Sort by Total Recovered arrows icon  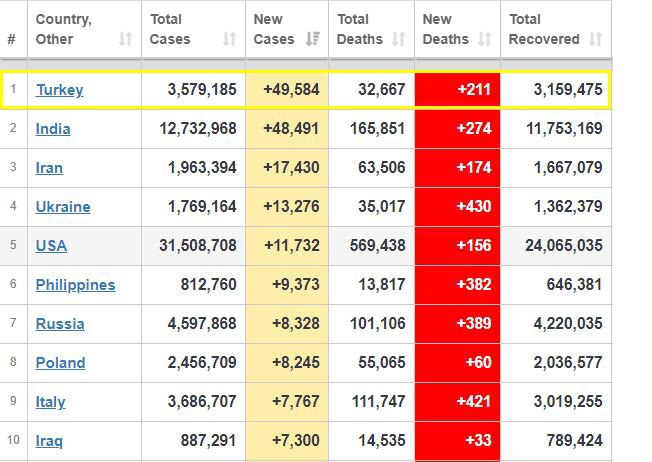tap(596, 39)
